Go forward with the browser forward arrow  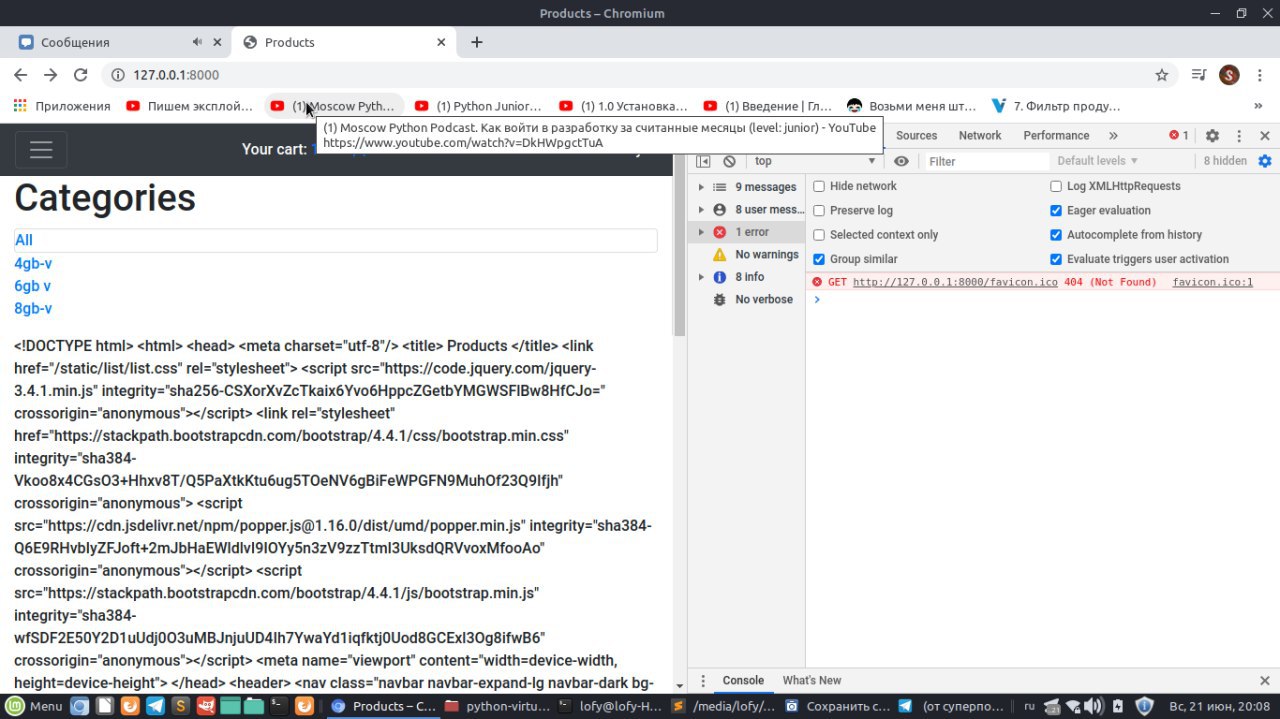point(50,75)
